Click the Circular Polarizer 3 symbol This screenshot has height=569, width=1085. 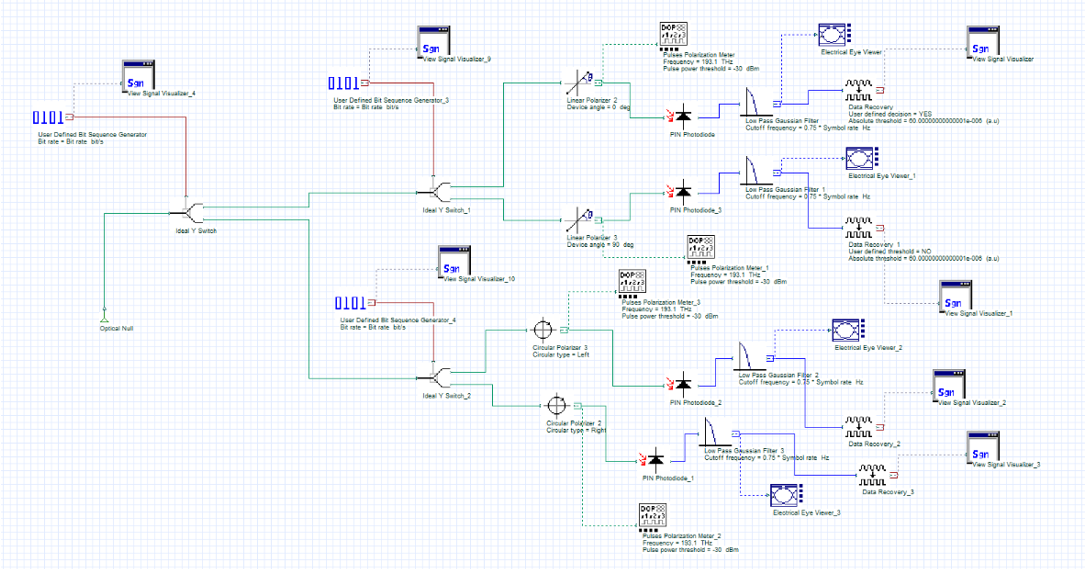click(543, 328)
